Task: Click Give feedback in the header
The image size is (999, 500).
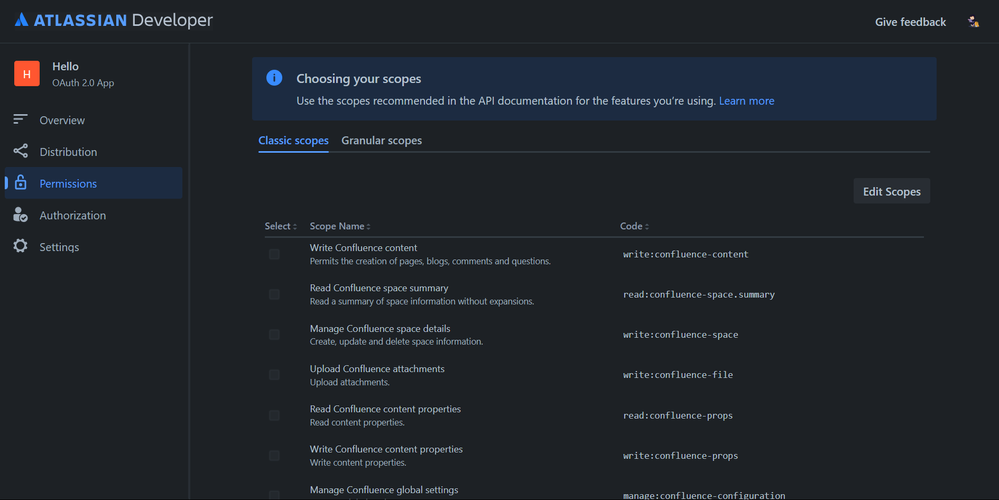Action: point(910,22)
